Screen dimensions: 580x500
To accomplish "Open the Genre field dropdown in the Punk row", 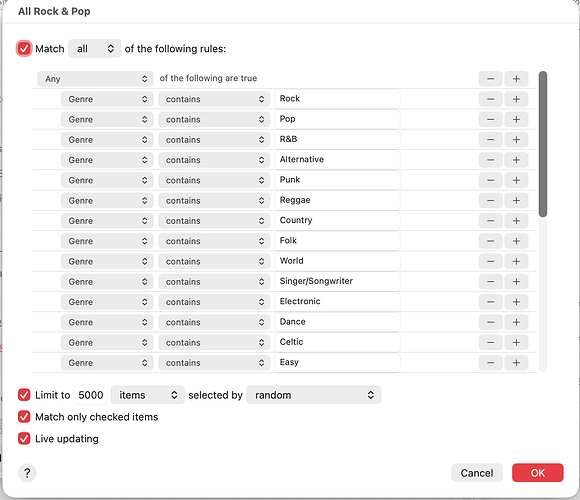I will 107,180.
